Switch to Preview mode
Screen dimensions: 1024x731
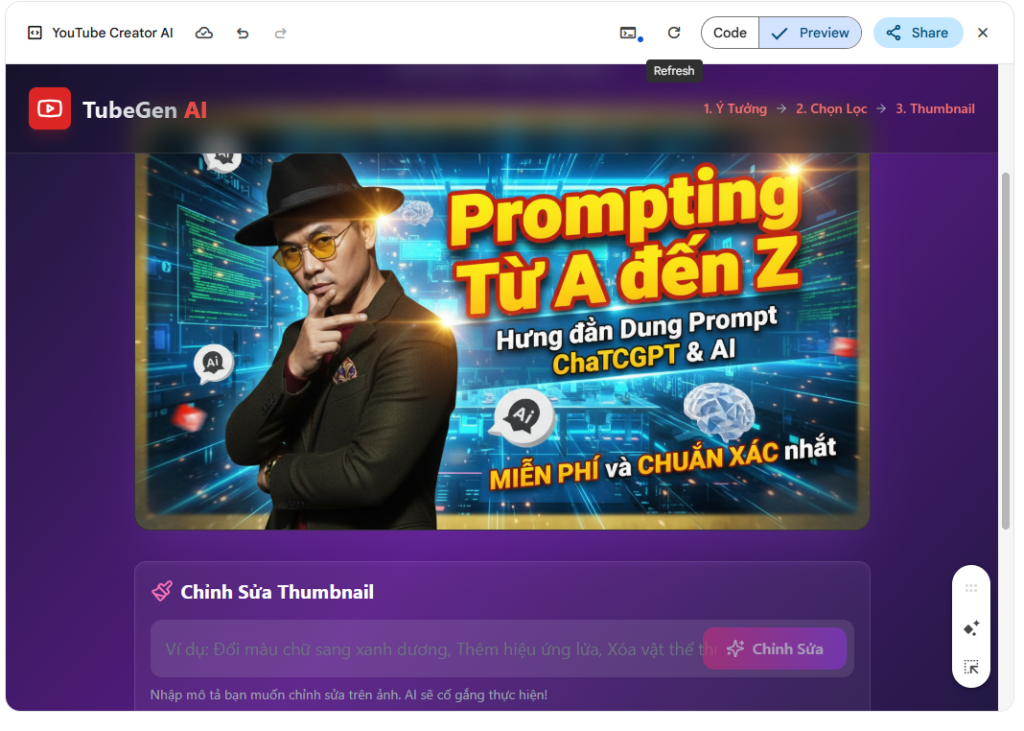(x=810, y=33)
